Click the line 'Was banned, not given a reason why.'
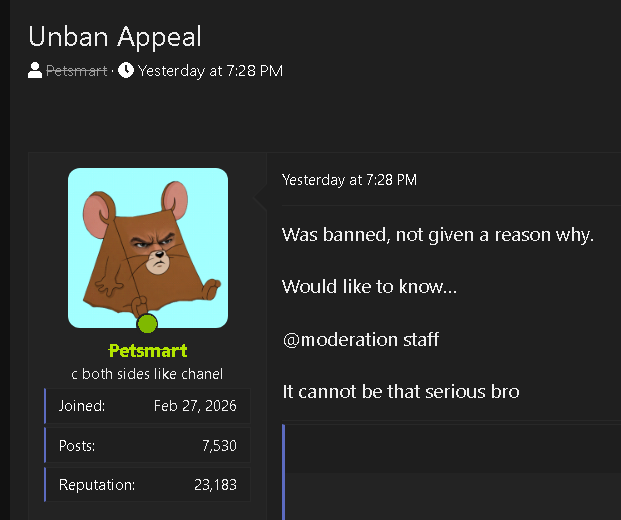 click(438, 235)
